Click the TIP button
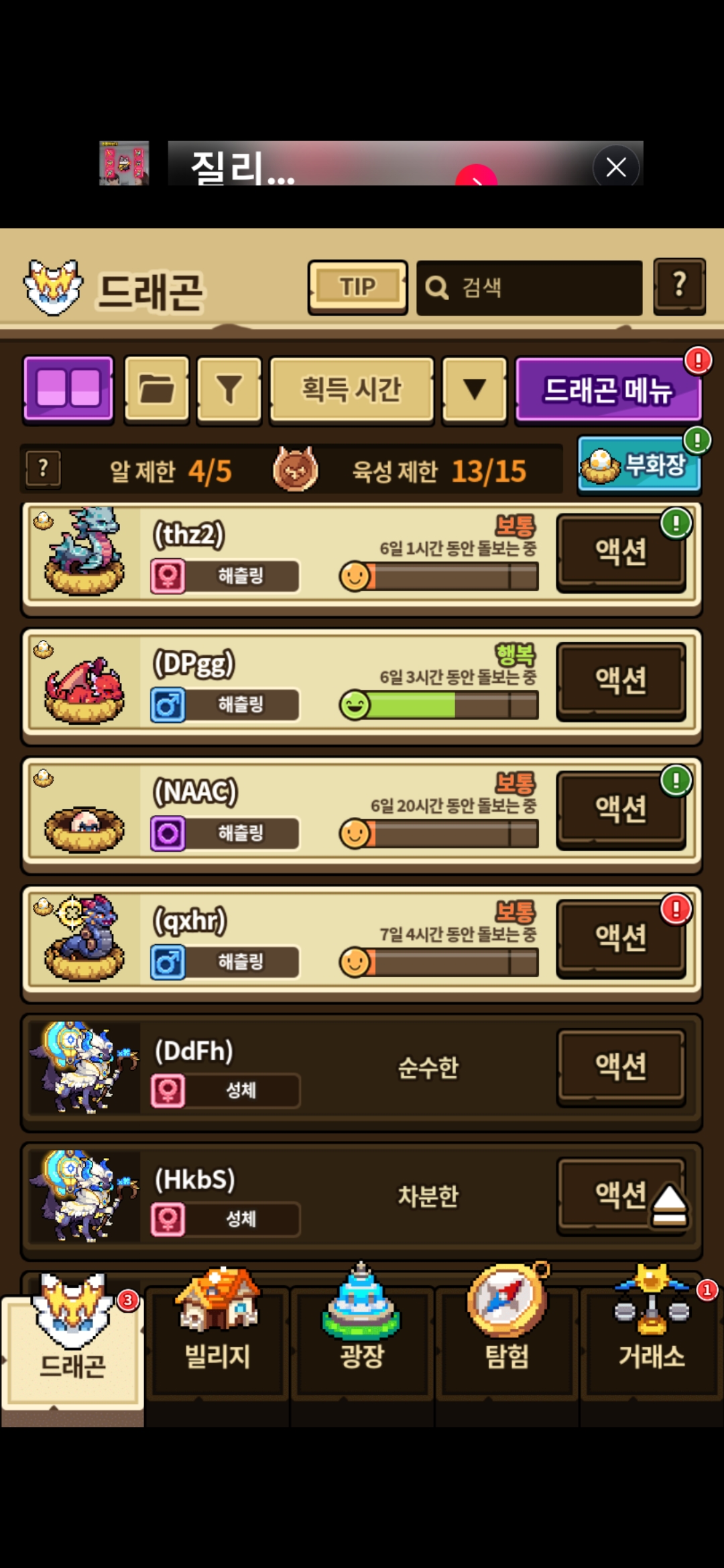 (x=358, y=287)
